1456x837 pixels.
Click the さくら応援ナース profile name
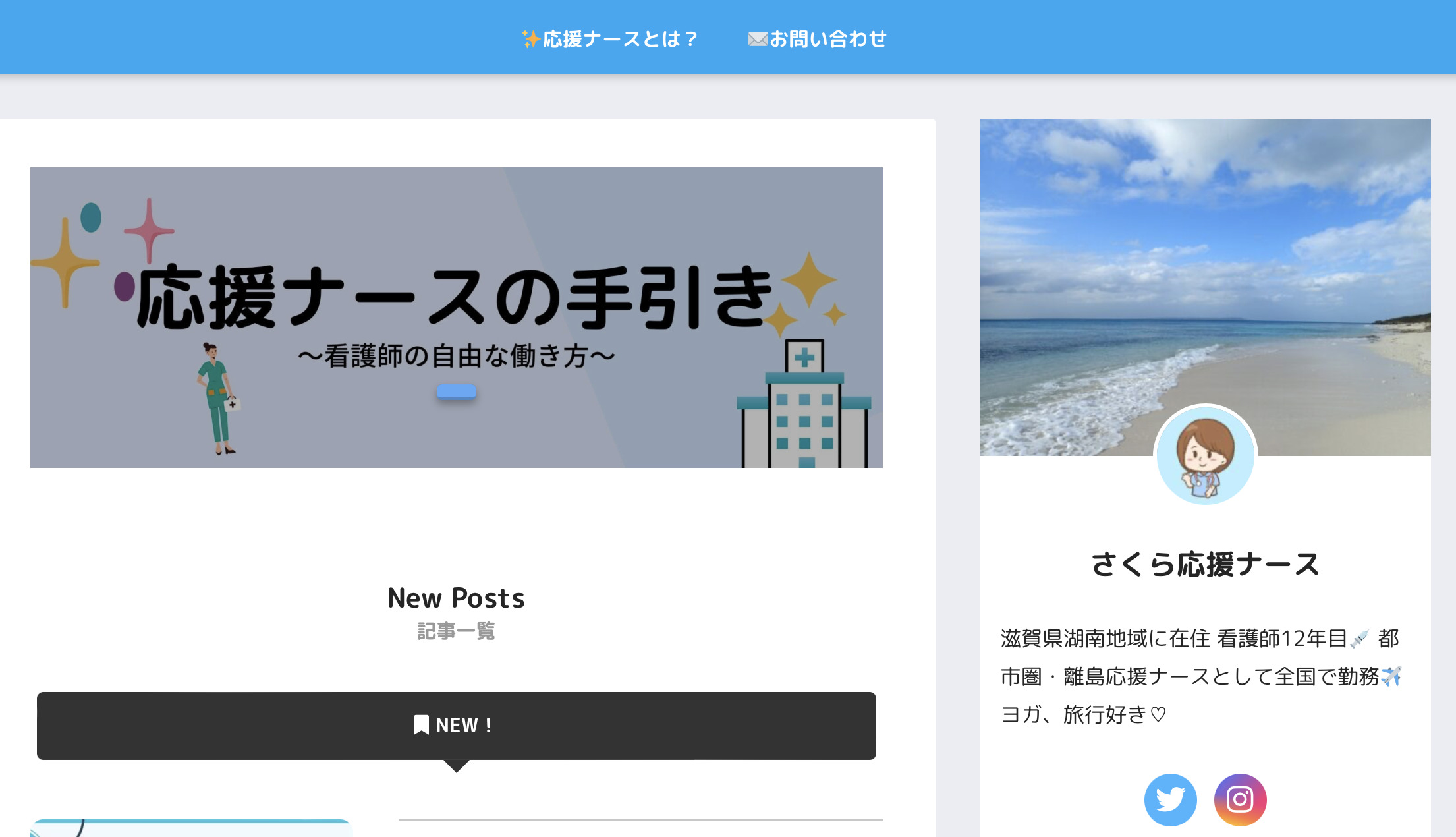point(1205,565)
